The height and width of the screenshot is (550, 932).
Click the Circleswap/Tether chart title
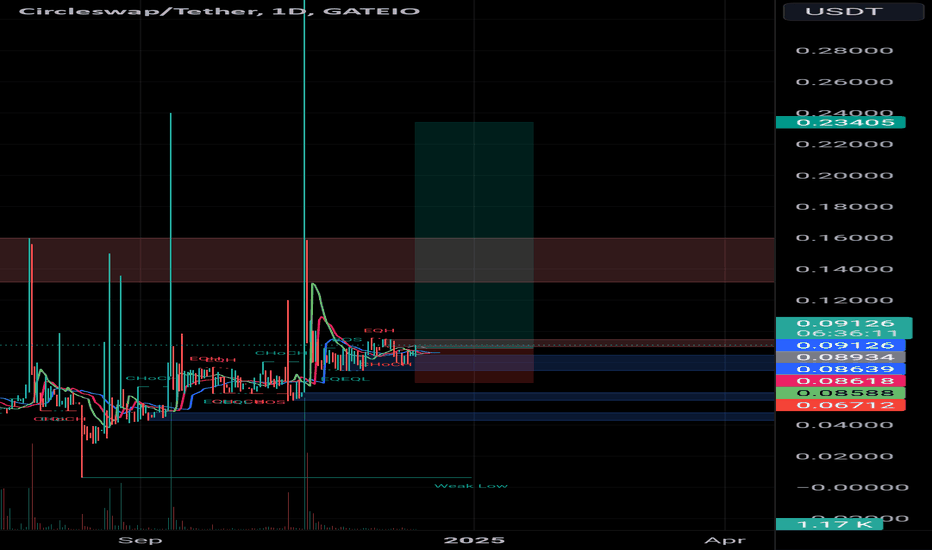coord(219,11)
